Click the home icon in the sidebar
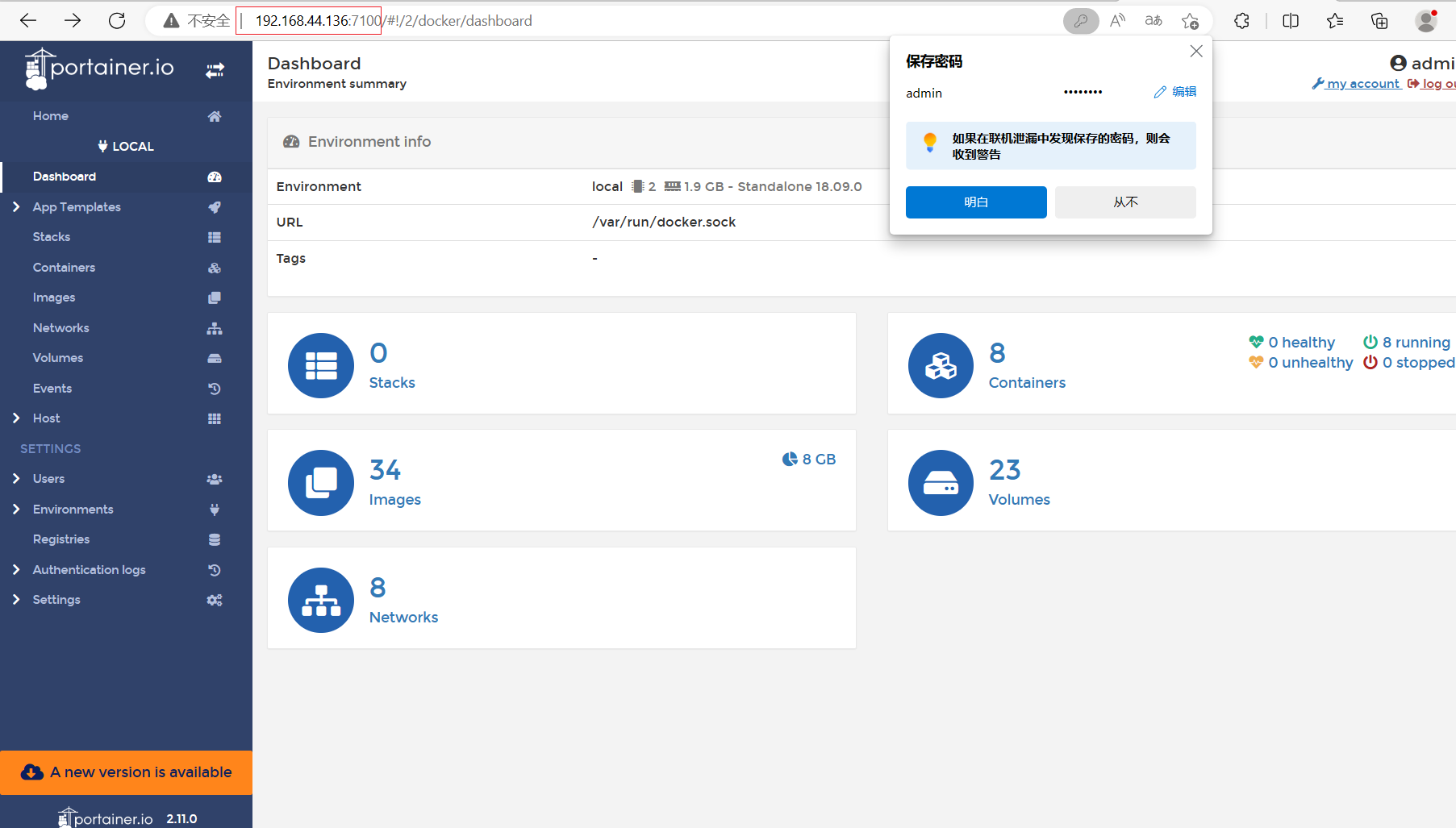The height and width of the screenshot is (828, 1456). (x=215, y=116)
